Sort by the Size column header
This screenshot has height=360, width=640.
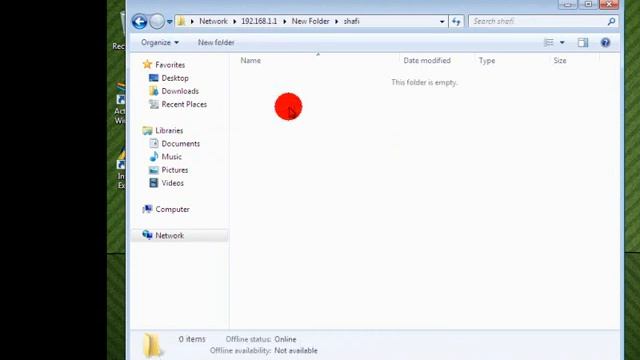point(560,60)
